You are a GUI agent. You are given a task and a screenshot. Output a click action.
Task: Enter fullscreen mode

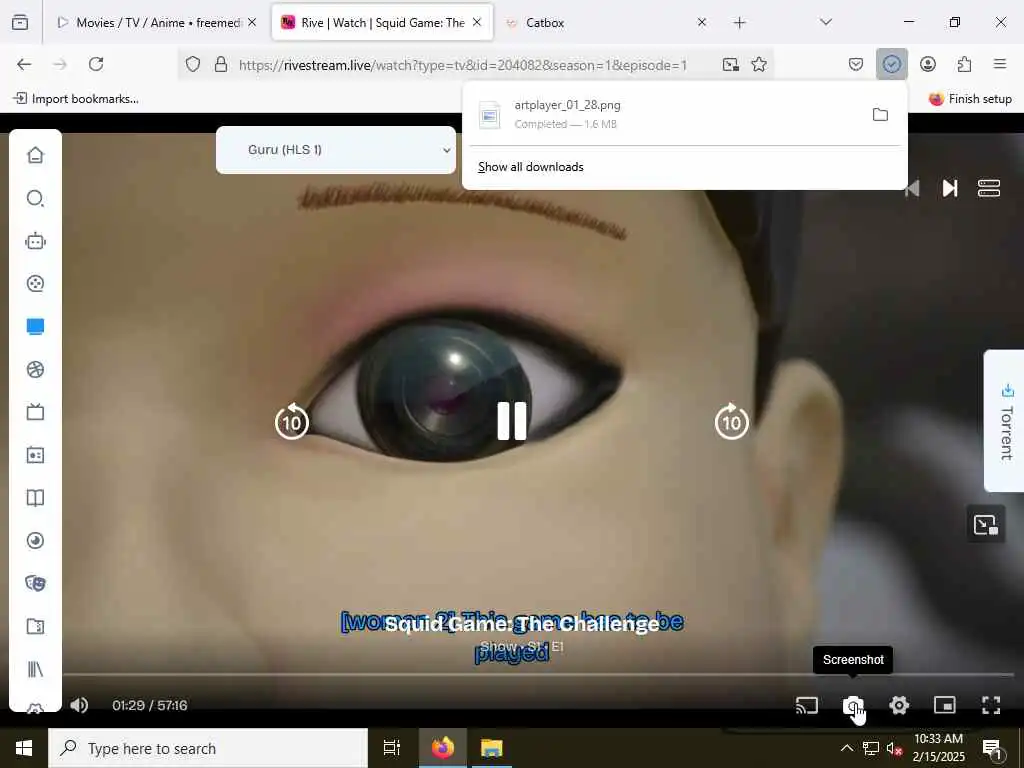pyautogui.click(x=991, y=705)
